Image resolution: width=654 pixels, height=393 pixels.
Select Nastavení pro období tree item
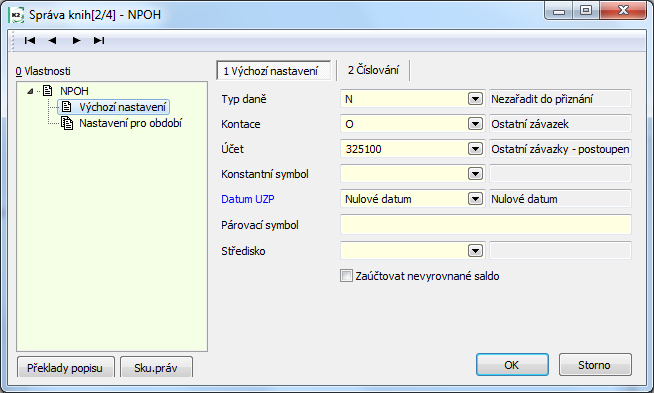coord(130,123)
